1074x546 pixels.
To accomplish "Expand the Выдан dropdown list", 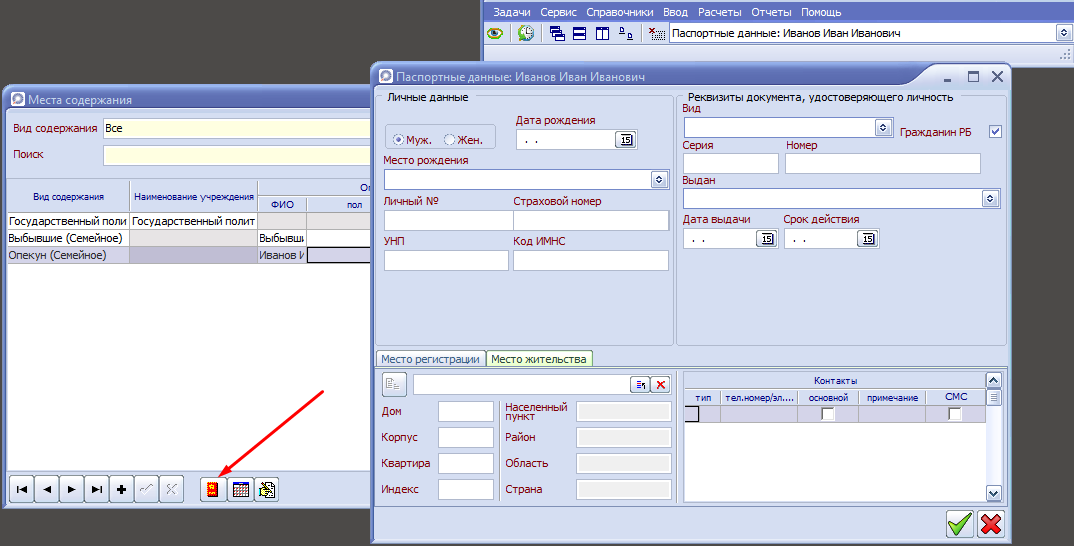I will (x=990, y=199).
